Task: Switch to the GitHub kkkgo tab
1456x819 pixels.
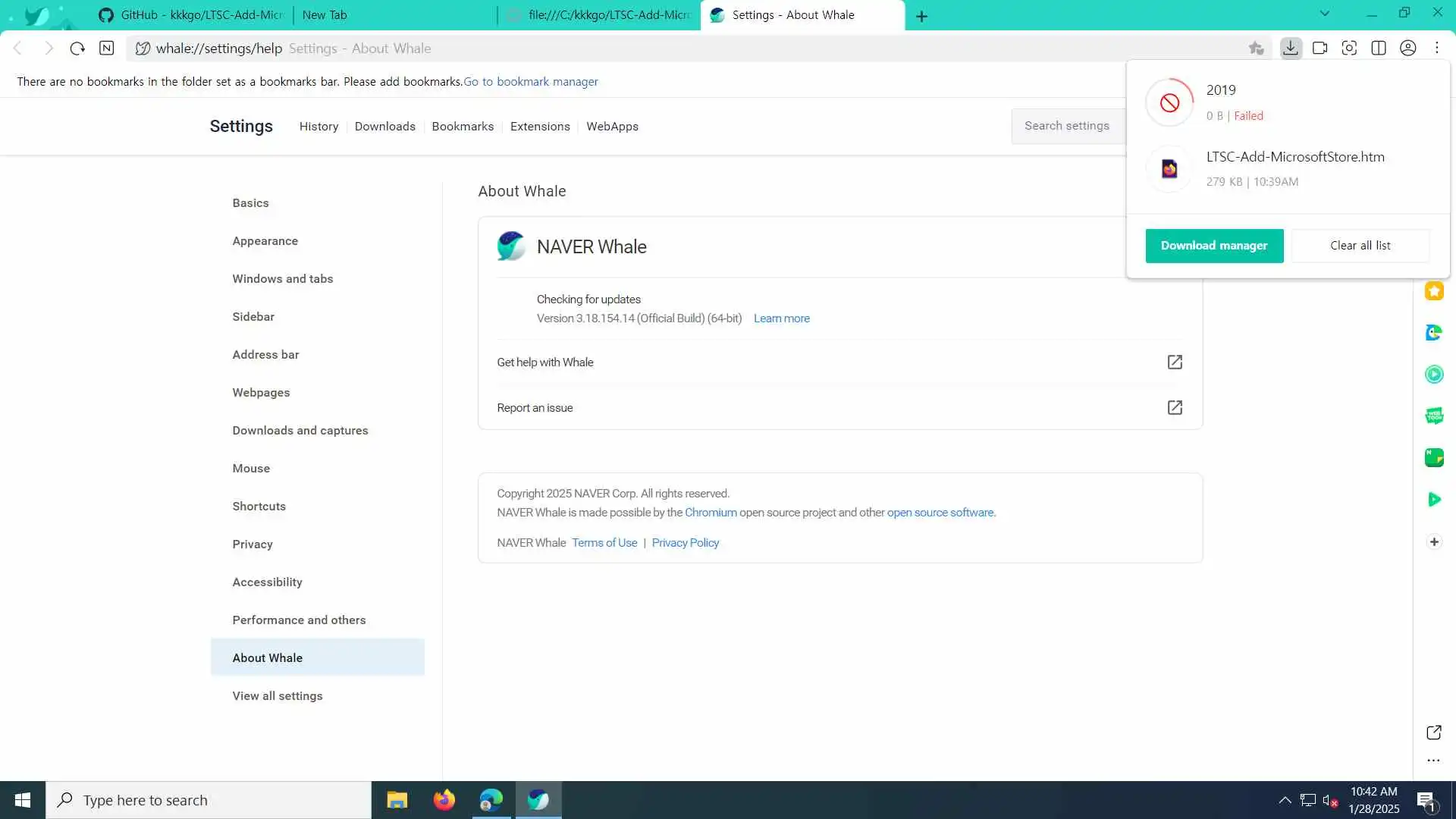Action: [x=193, y=15]
